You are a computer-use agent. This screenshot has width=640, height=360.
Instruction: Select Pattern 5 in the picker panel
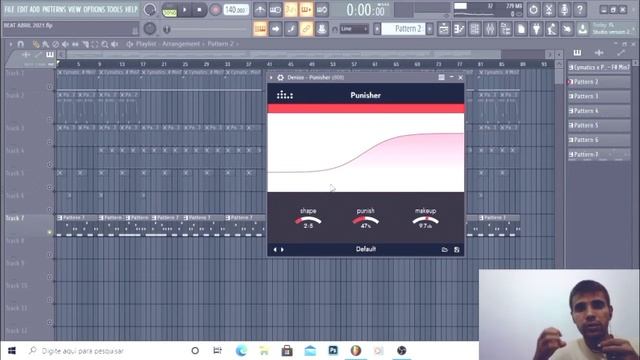[599, 125]
